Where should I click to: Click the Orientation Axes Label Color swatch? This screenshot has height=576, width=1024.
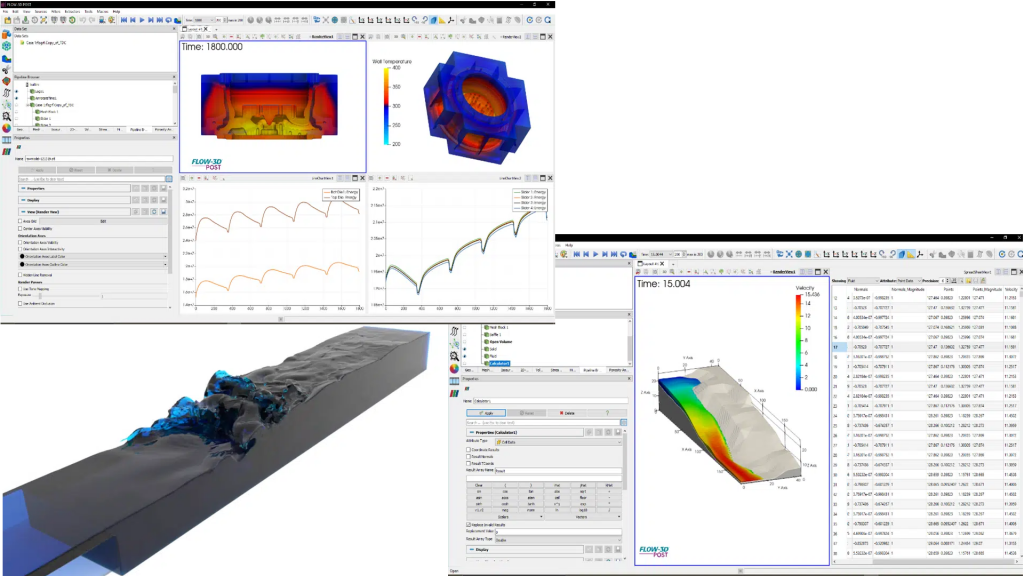24,257
